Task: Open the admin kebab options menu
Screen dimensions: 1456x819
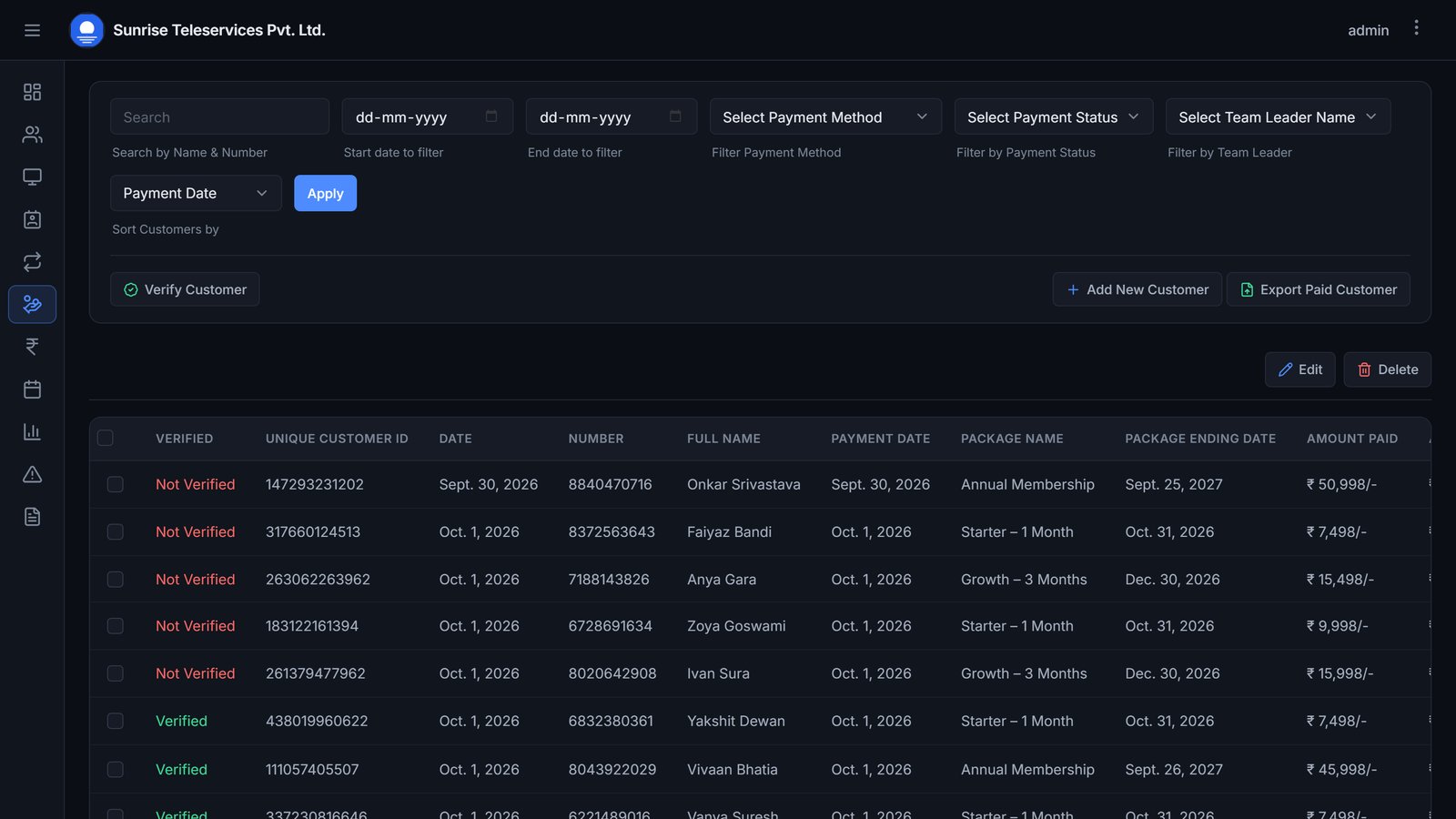Action: (1416, 28)
